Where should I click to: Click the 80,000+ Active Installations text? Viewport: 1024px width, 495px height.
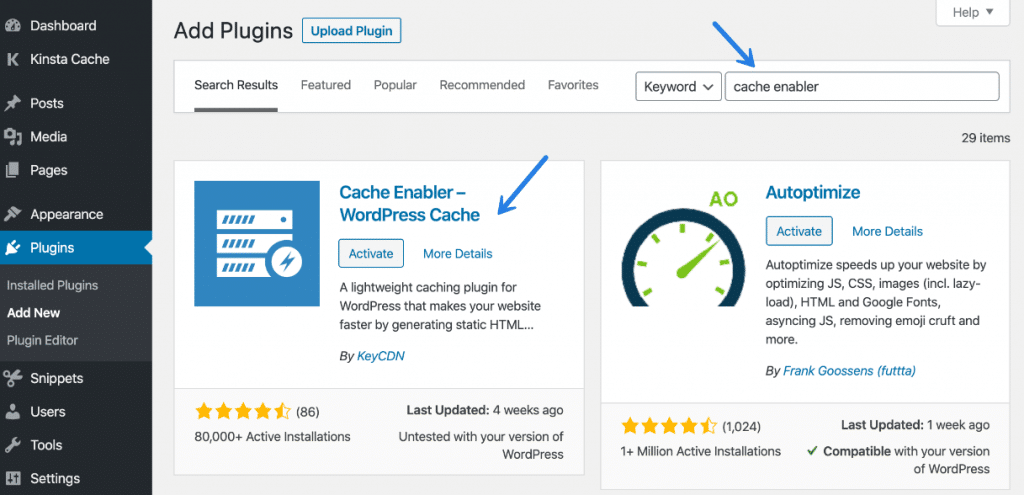(x=272, y=436)
